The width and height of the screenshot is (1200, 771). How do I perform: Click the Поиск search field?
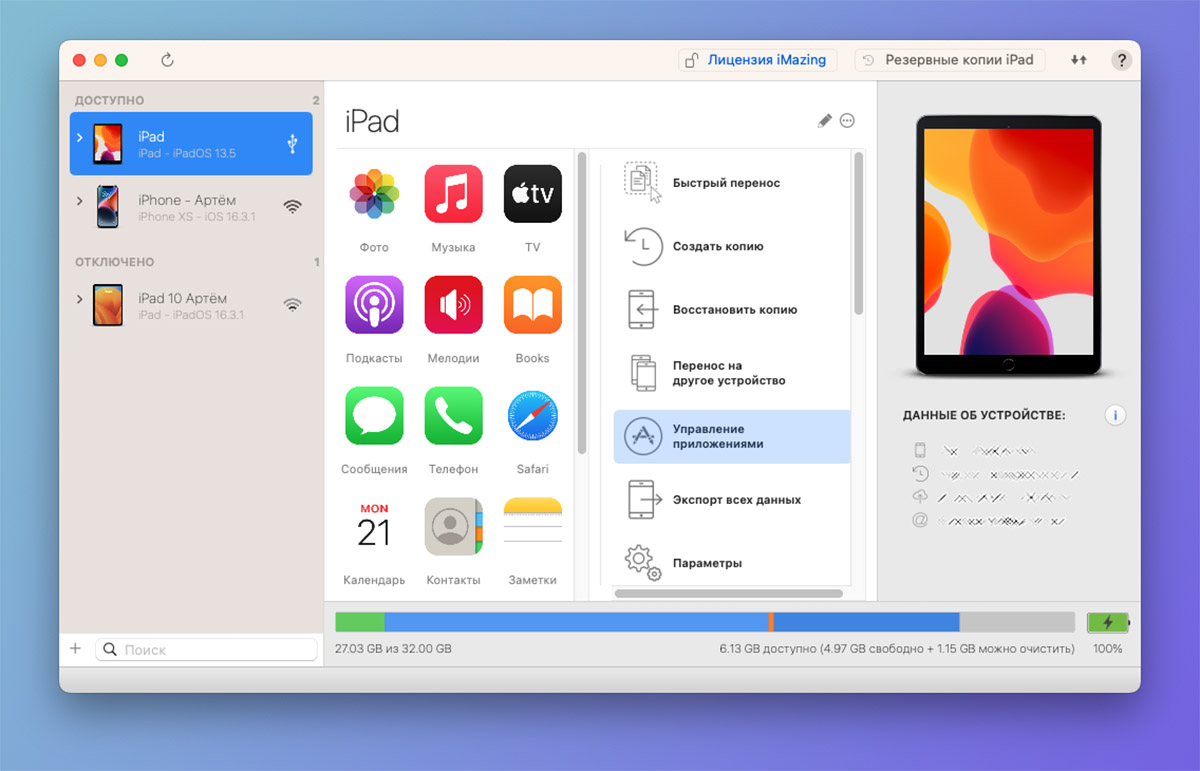click(x=207, y=649)
